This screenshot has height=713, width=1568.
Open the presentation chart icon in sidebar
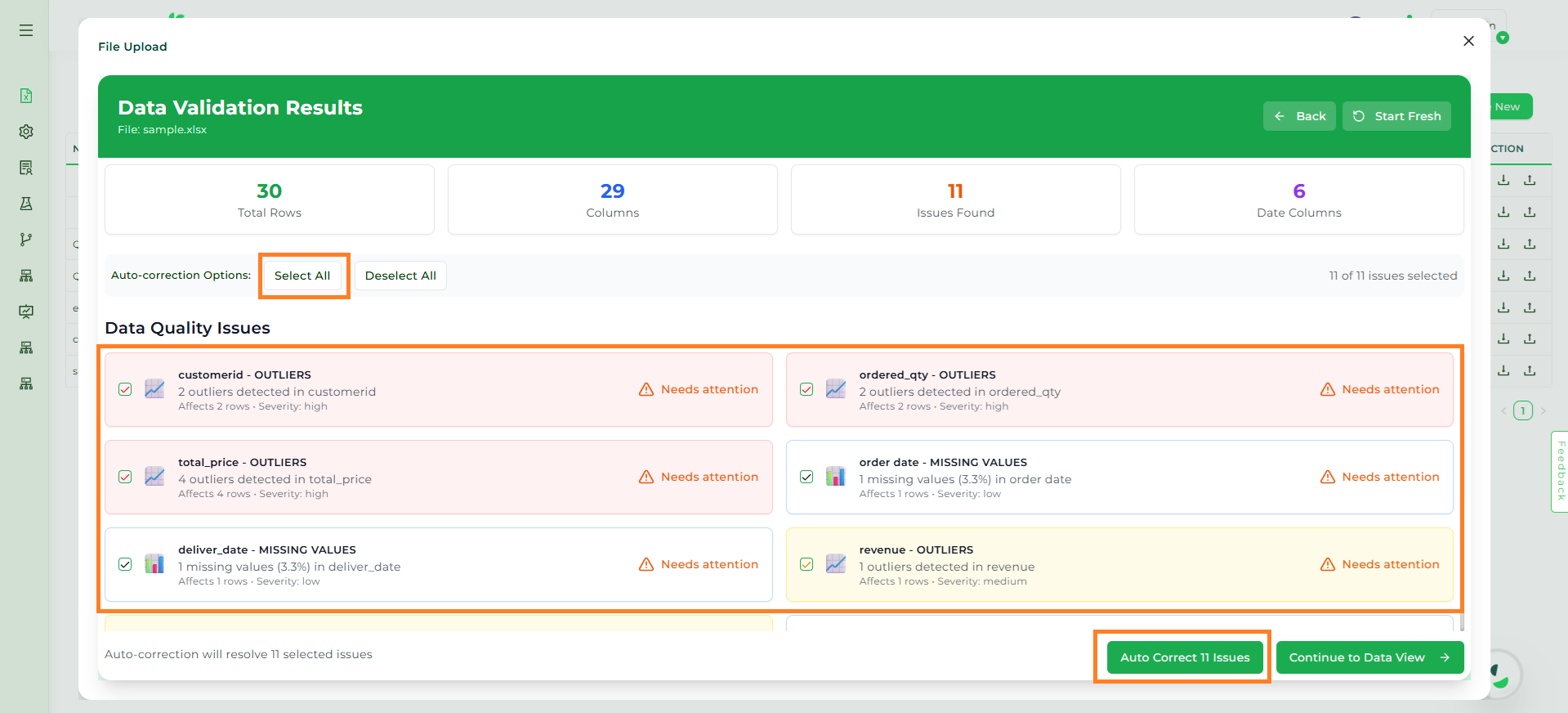pos(26,312)
